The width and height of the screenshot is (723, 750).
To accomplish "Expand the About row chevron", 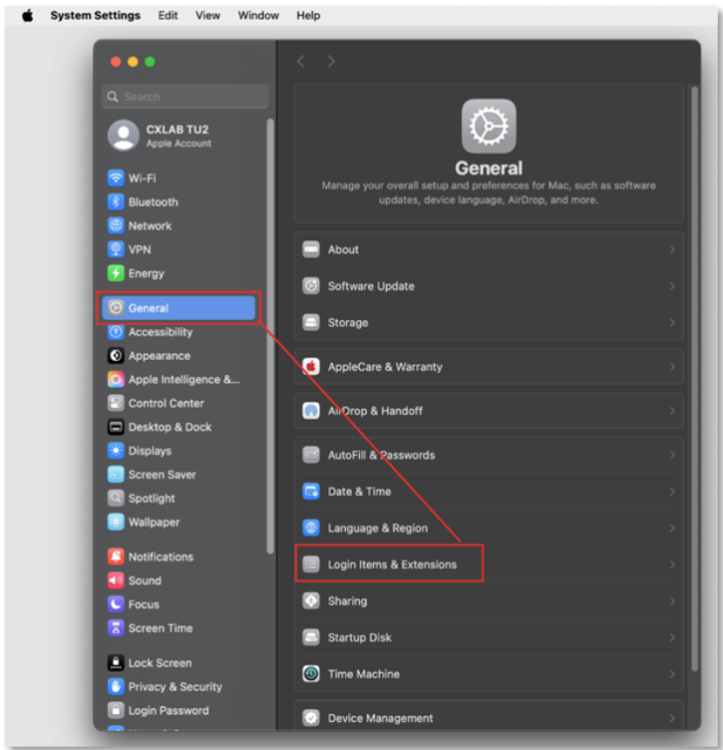I will tap(672, 250).
